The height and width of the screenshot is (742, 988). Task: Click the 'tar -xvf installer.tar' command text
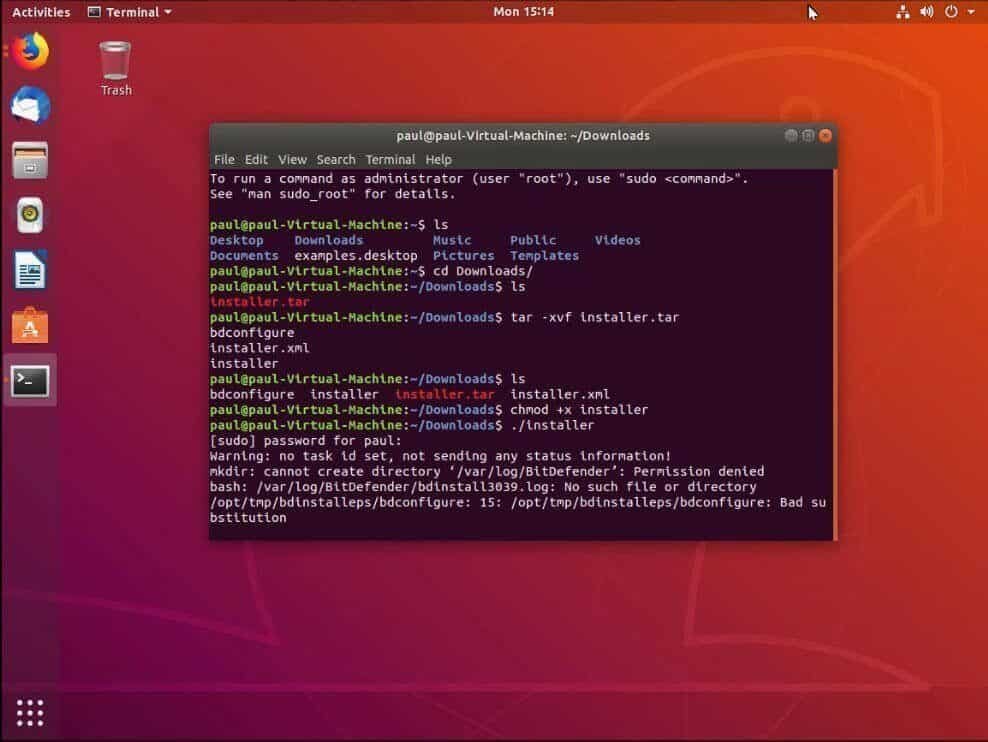(x=595, y=317)
